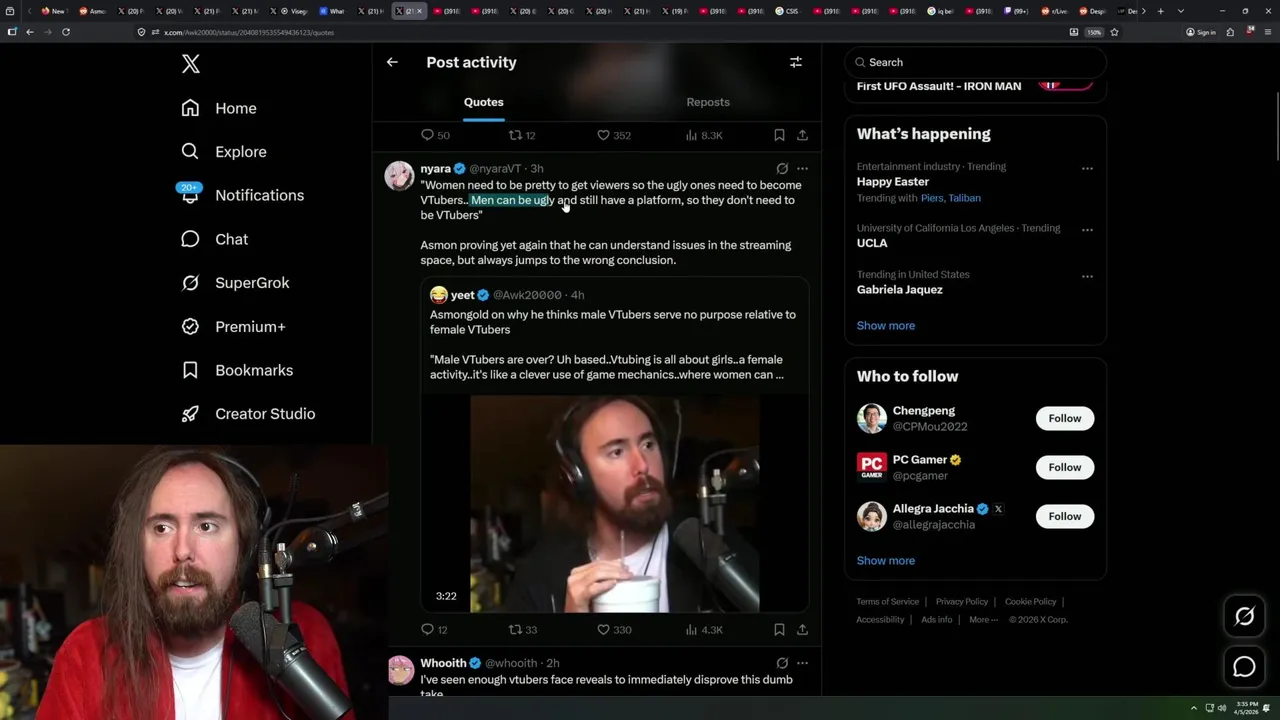Open Grok actions on nyara's post
Viewport: 1280px width, 720px height.
pyautogui.click(x=782, y=168)
